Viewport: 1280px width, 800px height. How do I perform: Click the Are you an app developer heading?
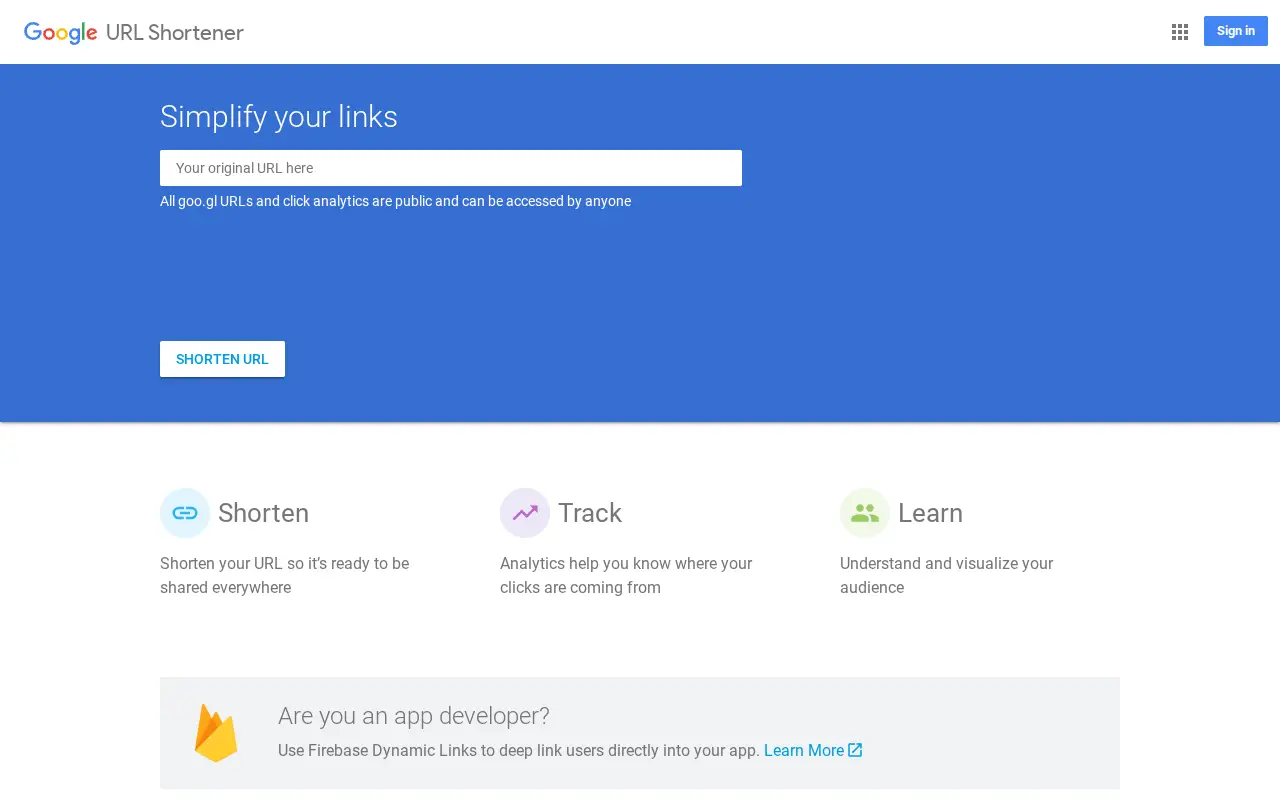coord(414,716)
